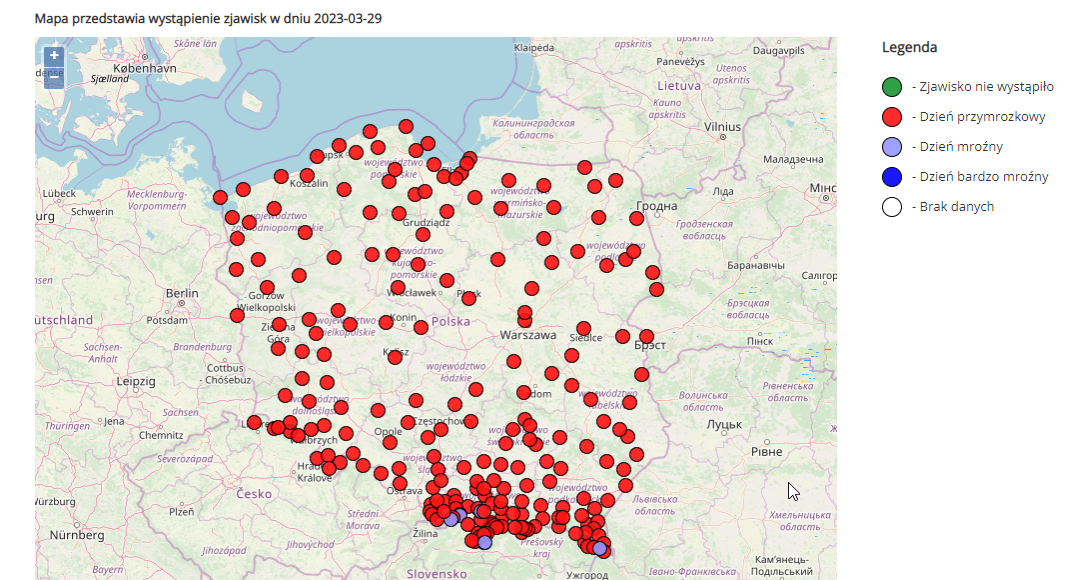The image size is (1074, 580).
Task: Select the dark blue Dzień bardzo mroźny swatch
Action: 892,177
